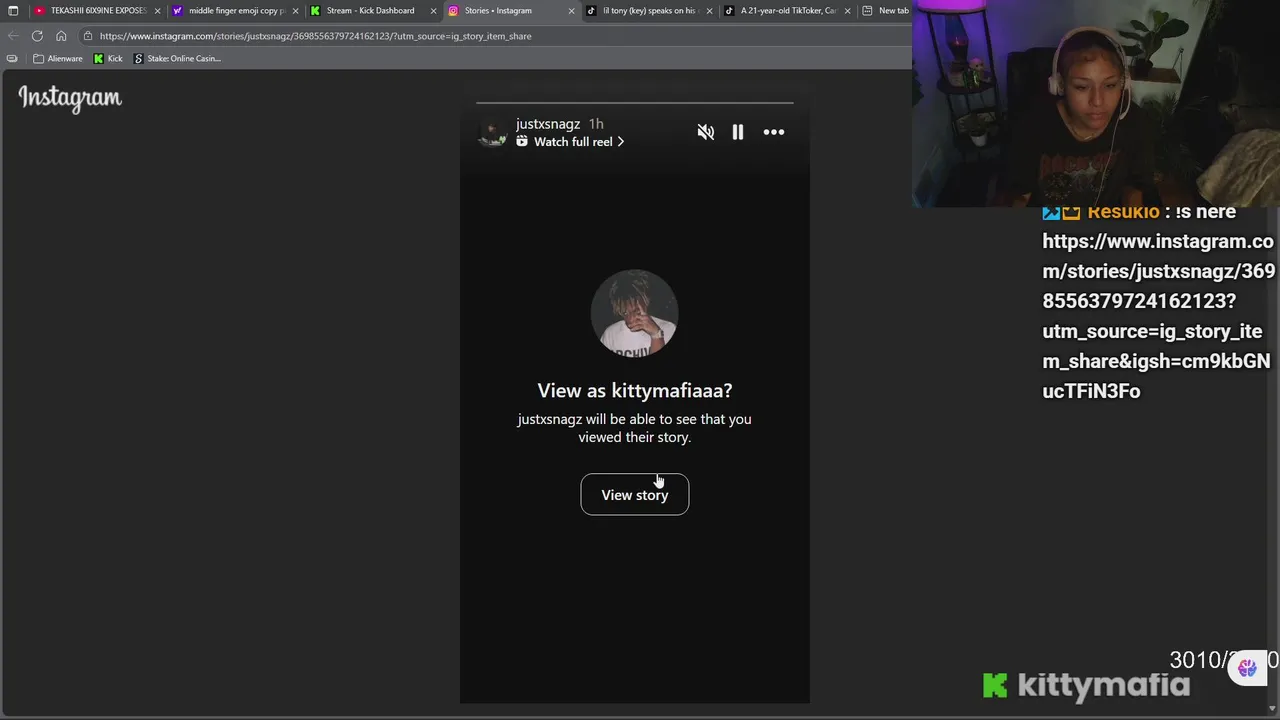Click the leftmost bookmarks bar icon
Screen dimensions: 1280x720
[x=12, y=58]
